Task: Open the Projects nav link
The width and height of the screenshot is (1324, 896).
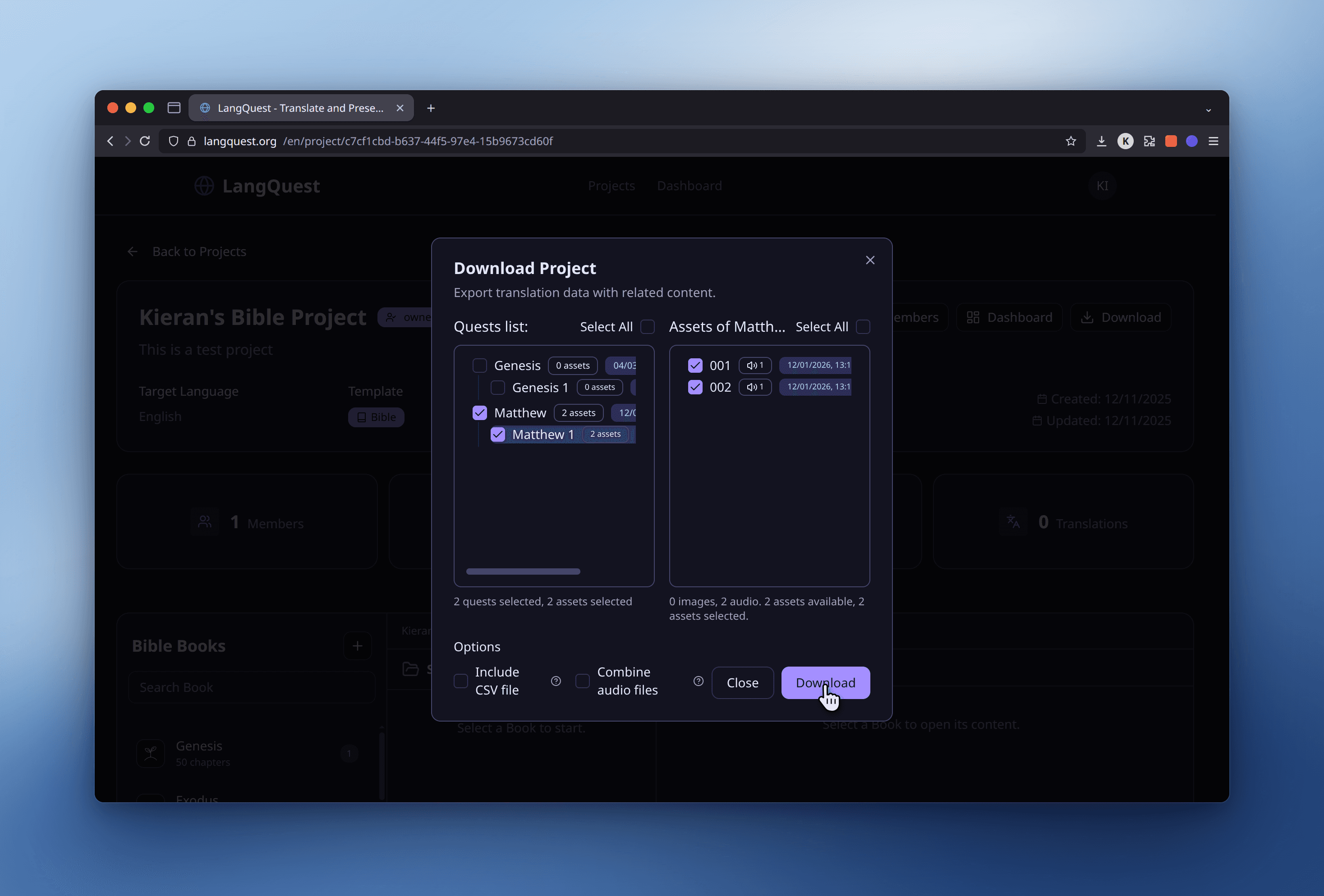Action: tap(611, 186)
